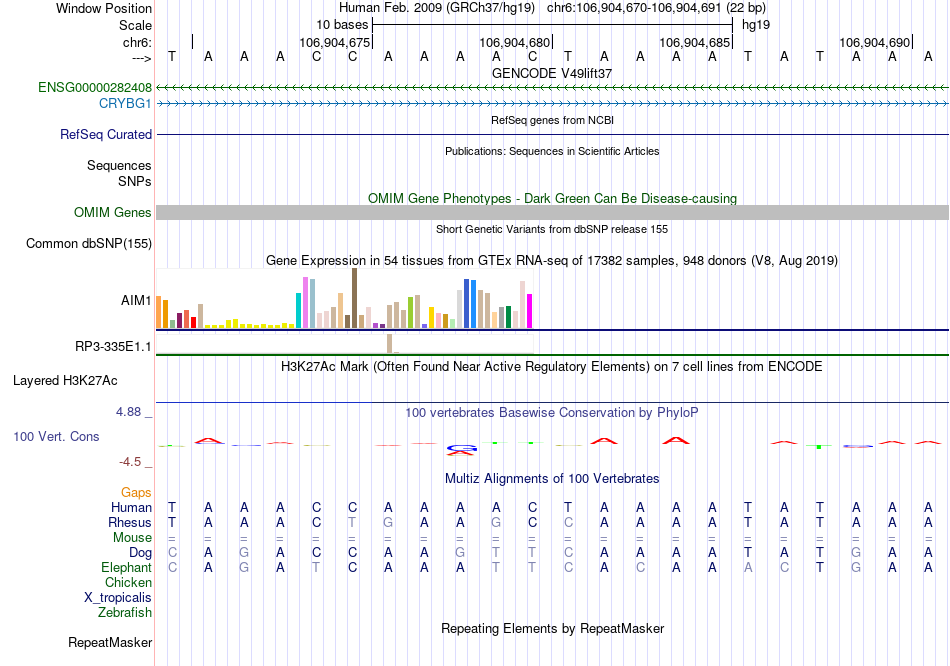Open 100 vertebrates Basewise Conservation by PhyloP title
Screen dimensions: 950x666
coord(552,413)
